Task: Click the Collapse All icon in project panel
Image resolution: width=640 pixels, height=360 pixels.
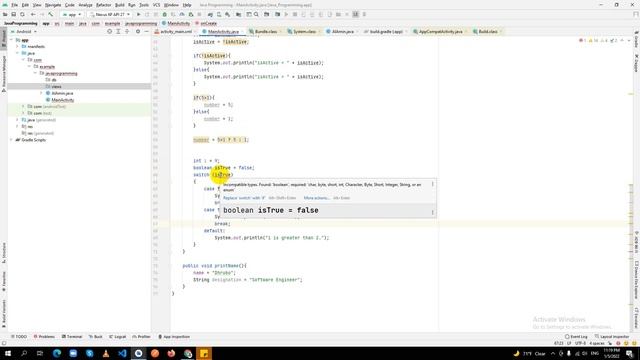Action: 127,31
